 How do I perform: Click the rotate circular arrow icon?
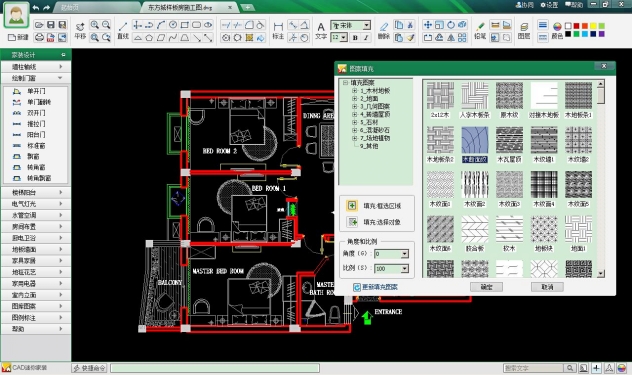coord(451,25)
